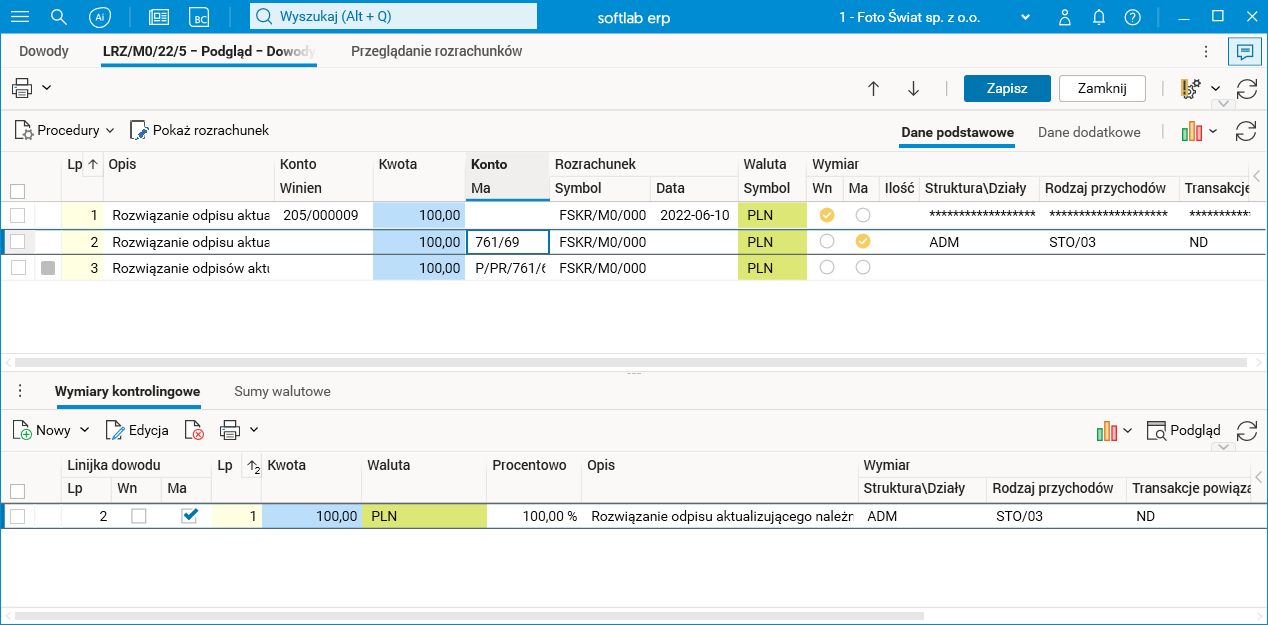Screen dimensions: 1268x625
Task: Open the notifications bell
Action: click(1098, 17)
